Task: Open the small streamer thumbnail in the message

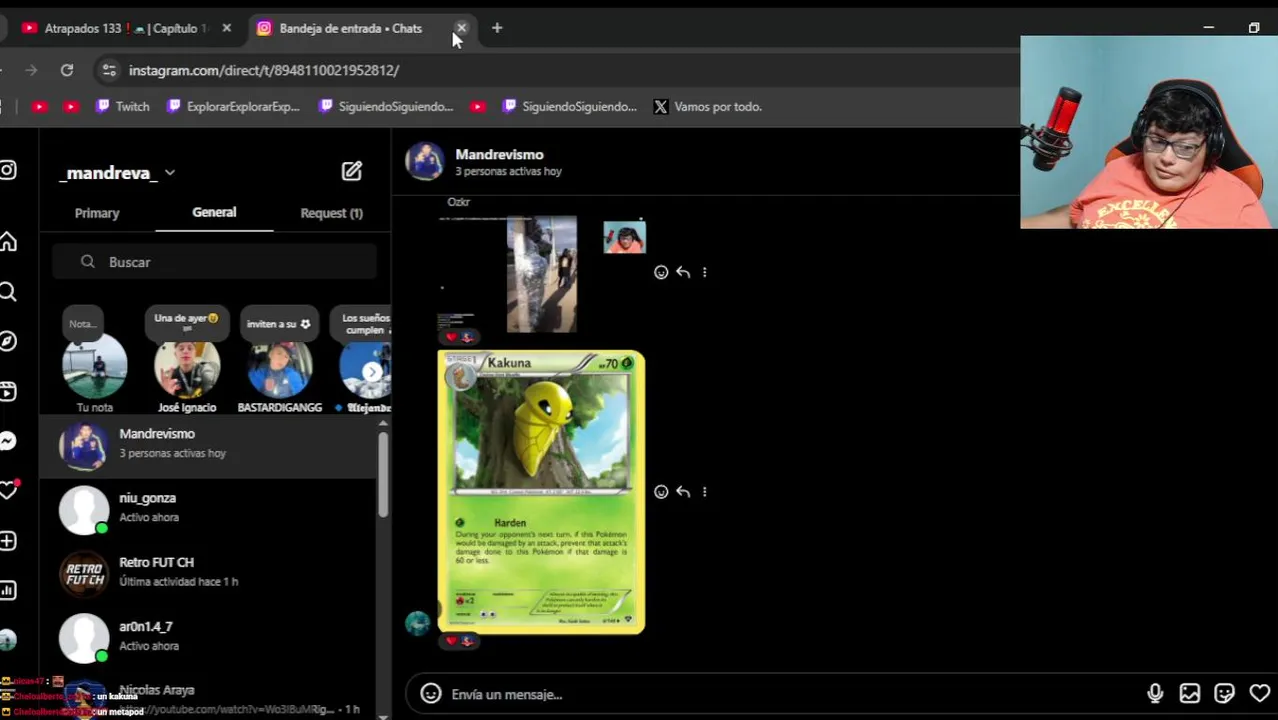Action: pos(624,238)
